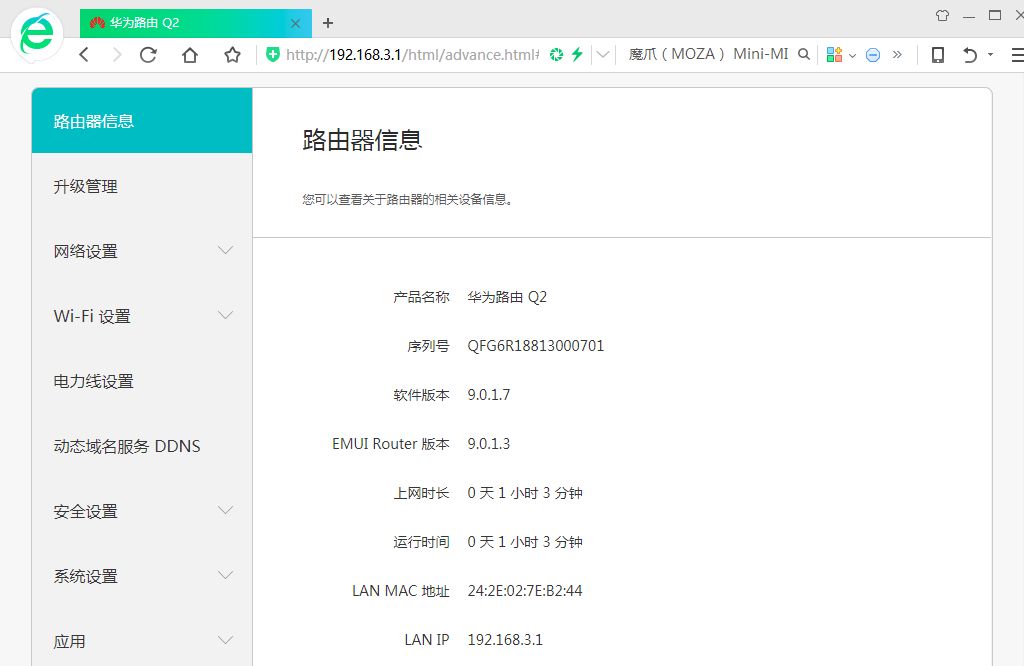Image resolution: width=1024 pixels, height=666 pixels.
Task: Click the undo restore page icon
Action: [970, 55]
